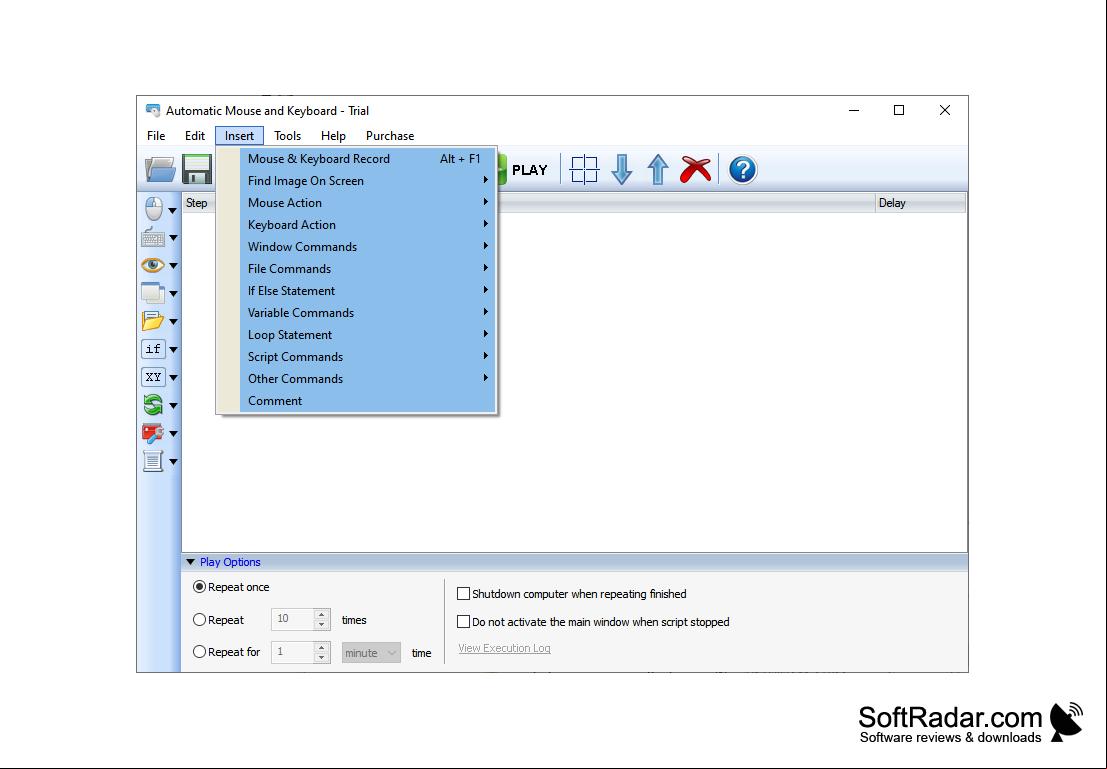The width and height of the screenshot is (1107, 769).
Task: Open the Purchase menu
Action: [x=390, y=136]
